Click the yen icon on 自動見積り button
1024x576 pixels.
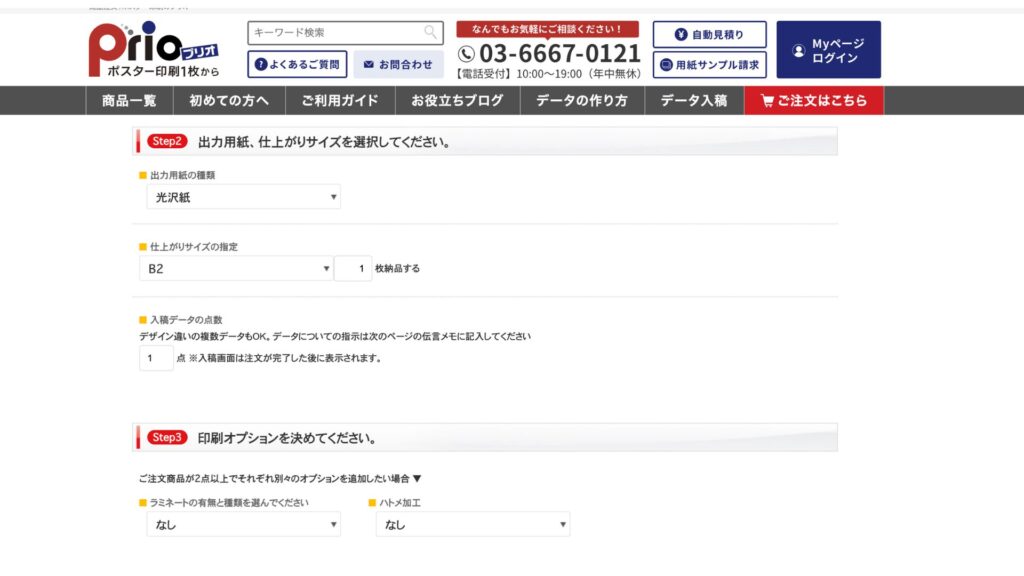tap(682, 34)
